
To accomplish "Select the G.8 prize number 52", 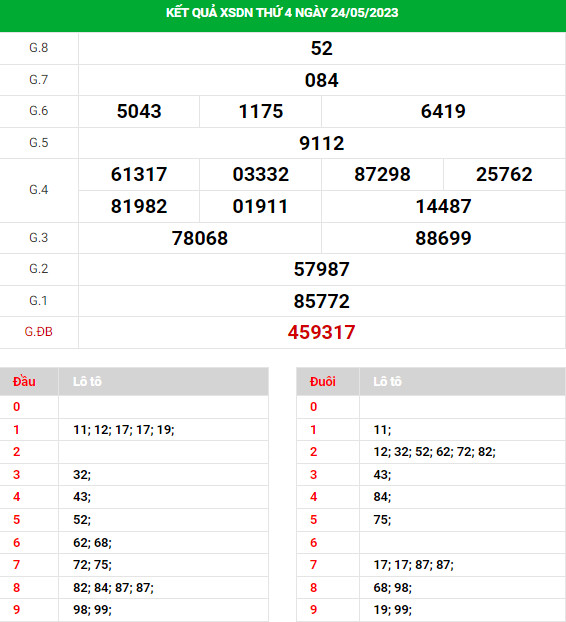I will point(321,48).
